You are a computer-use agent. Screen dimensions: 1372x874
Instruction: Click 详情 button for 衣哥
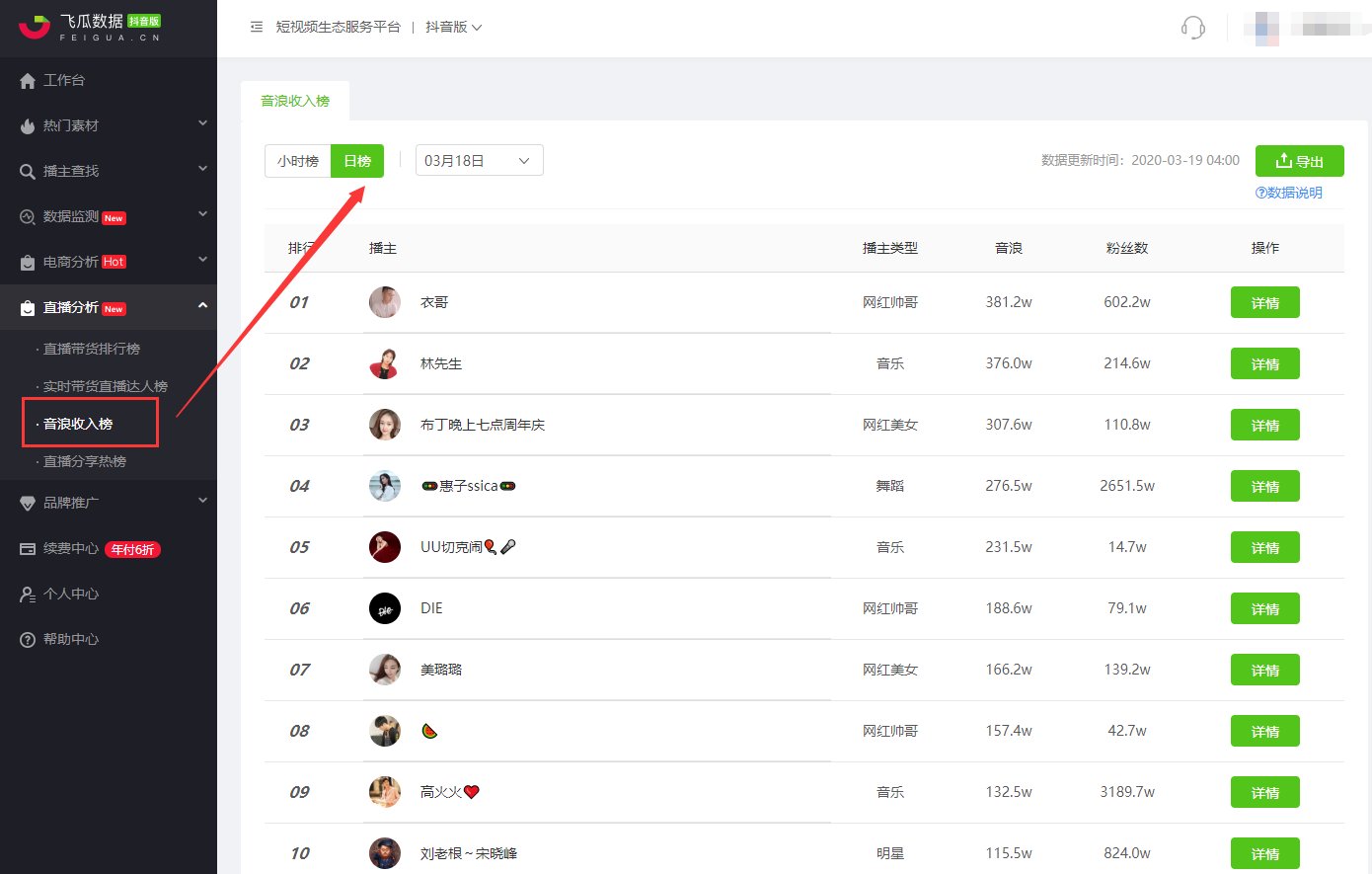tap(1264, 303)
